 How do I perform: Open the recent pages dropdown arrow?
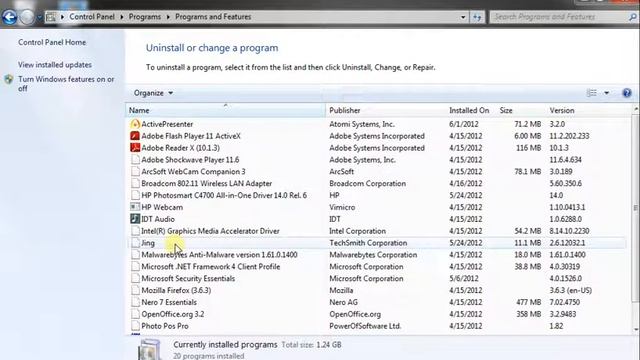(x=40, y=18)
